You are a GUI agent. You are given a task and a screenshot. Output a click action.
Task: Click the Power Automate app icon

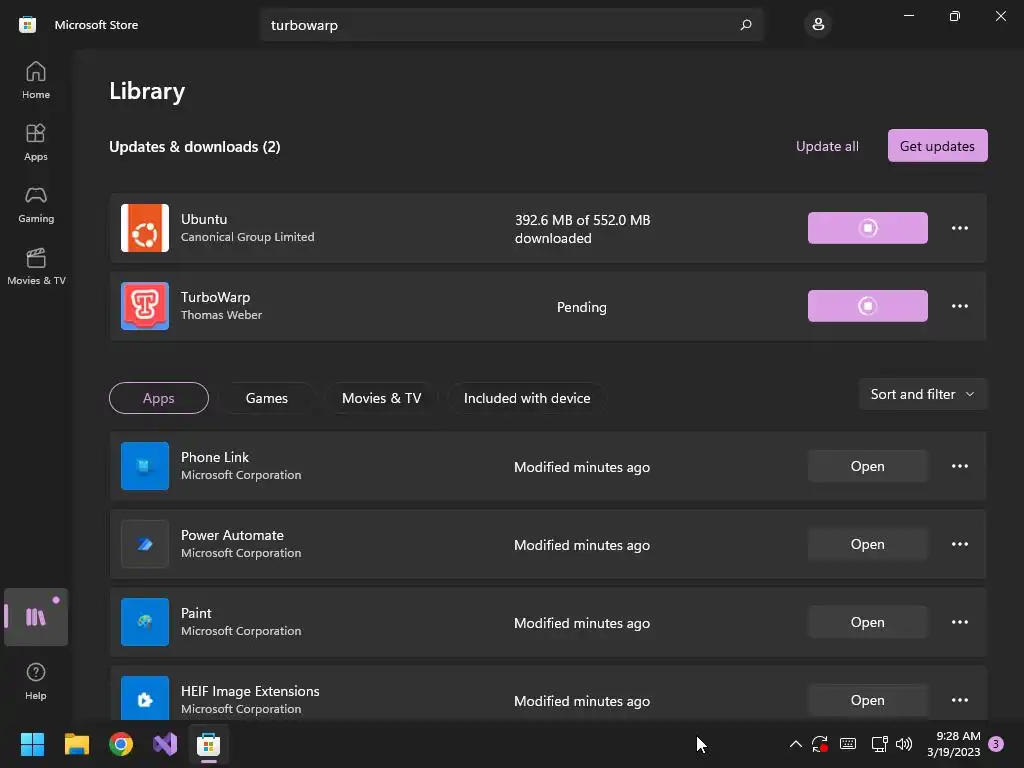145,544
